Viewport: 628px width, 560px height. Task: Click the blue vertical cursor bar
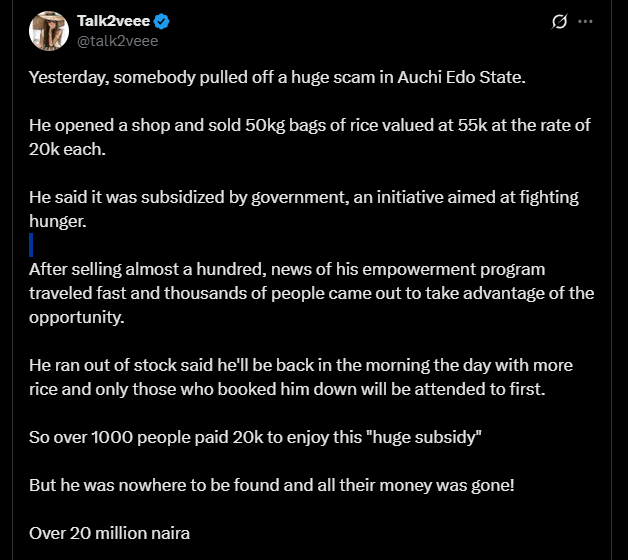pyautogui.click(x=31, y=245)
